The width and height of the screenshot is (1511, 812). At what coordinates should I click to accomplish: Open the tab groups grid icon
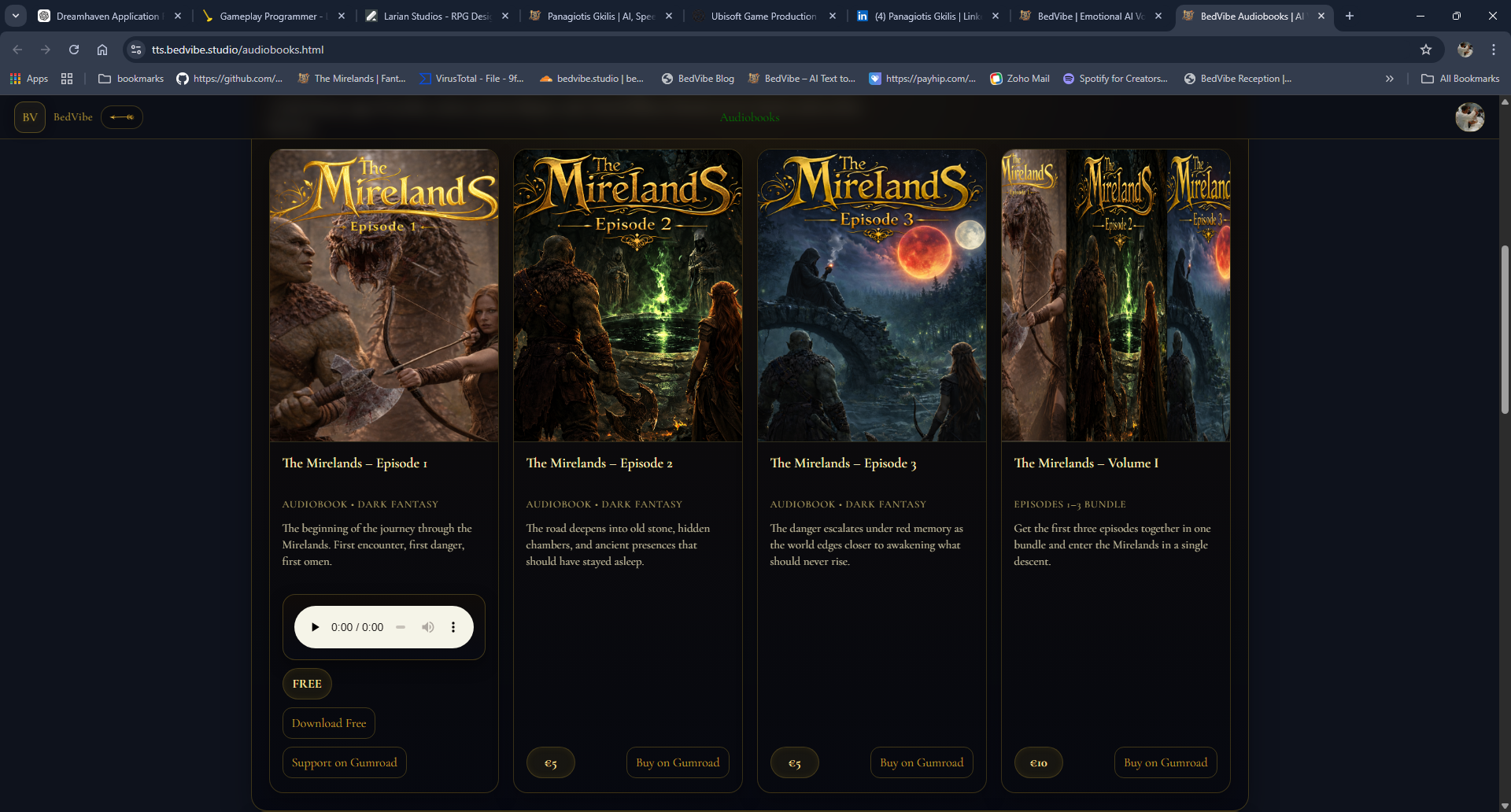click(x=67, y=79)
